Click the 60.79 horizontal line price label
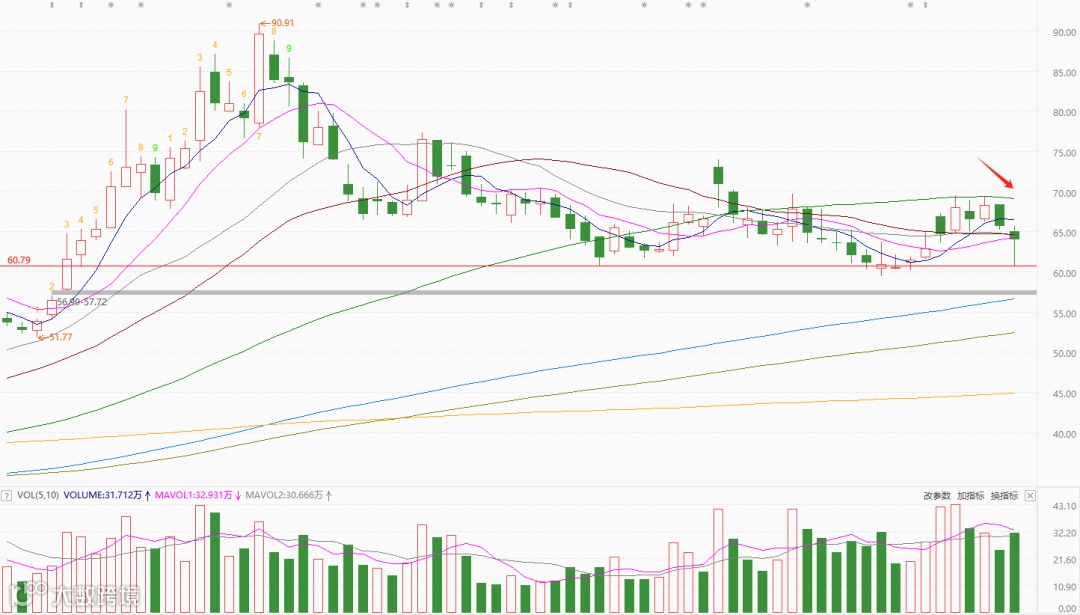1080x615 pixels. tap(19, 260)
